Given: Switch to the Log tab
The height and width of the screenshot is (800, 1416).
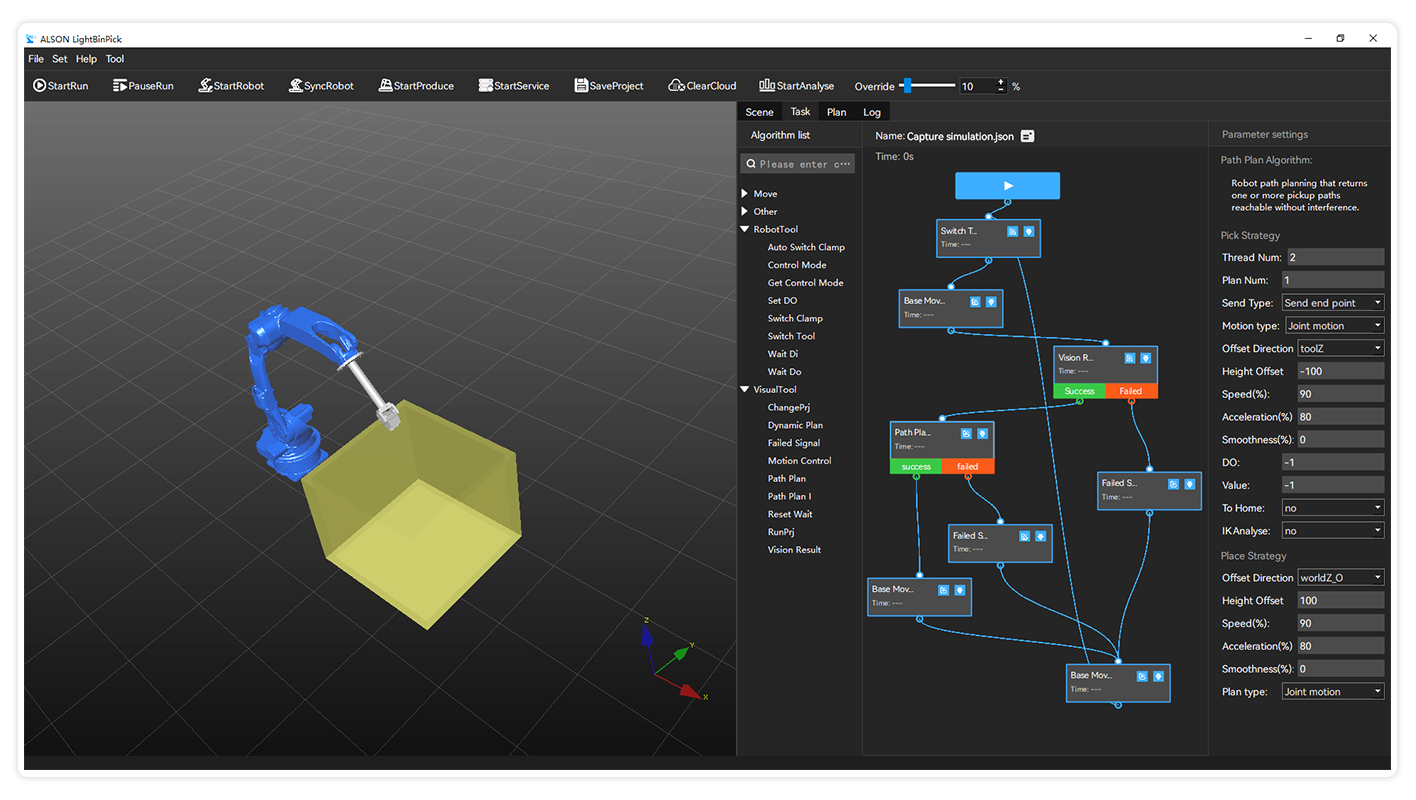Looking at the screenshot, I should (871, 112).
